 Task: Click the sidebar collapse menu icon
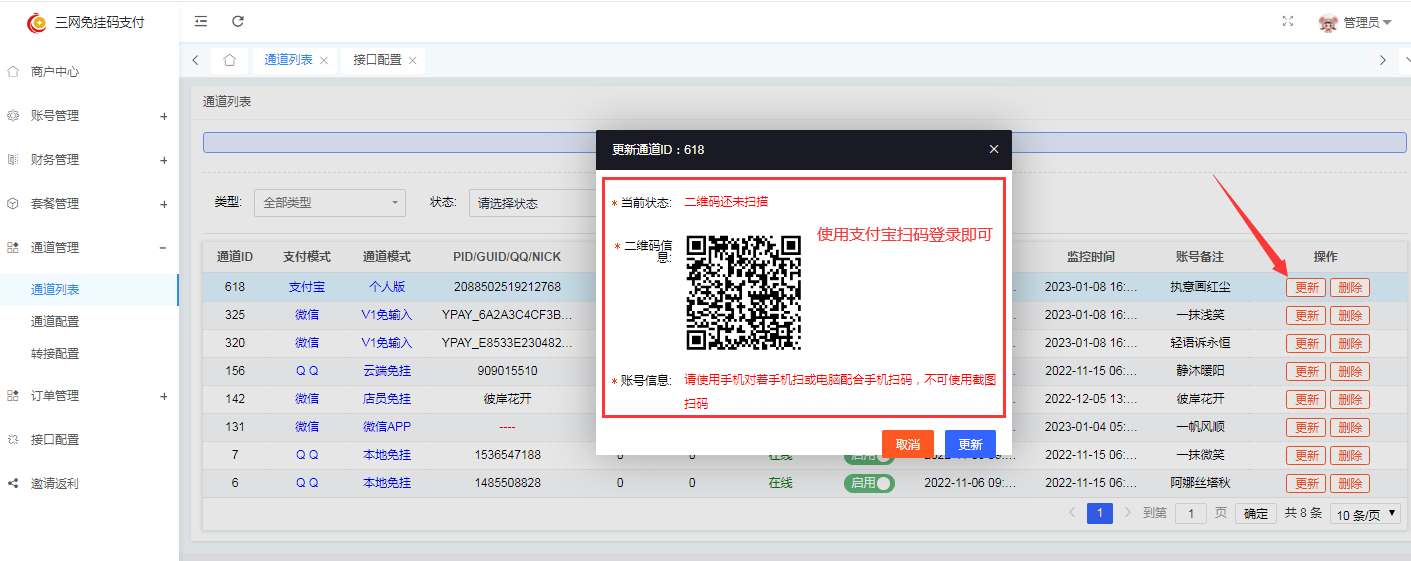(x=201, y=21)
